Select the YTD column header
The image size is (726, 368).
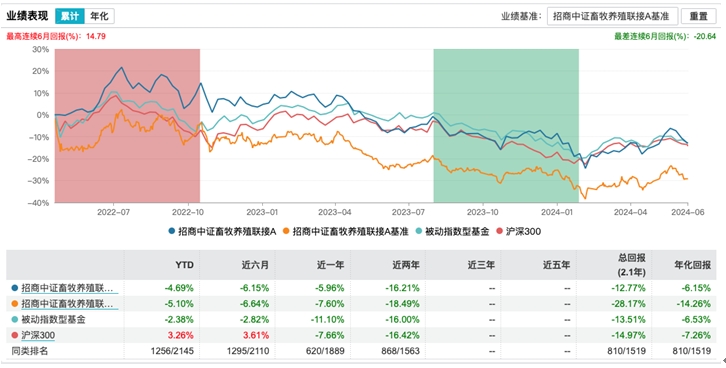[184, 265]
